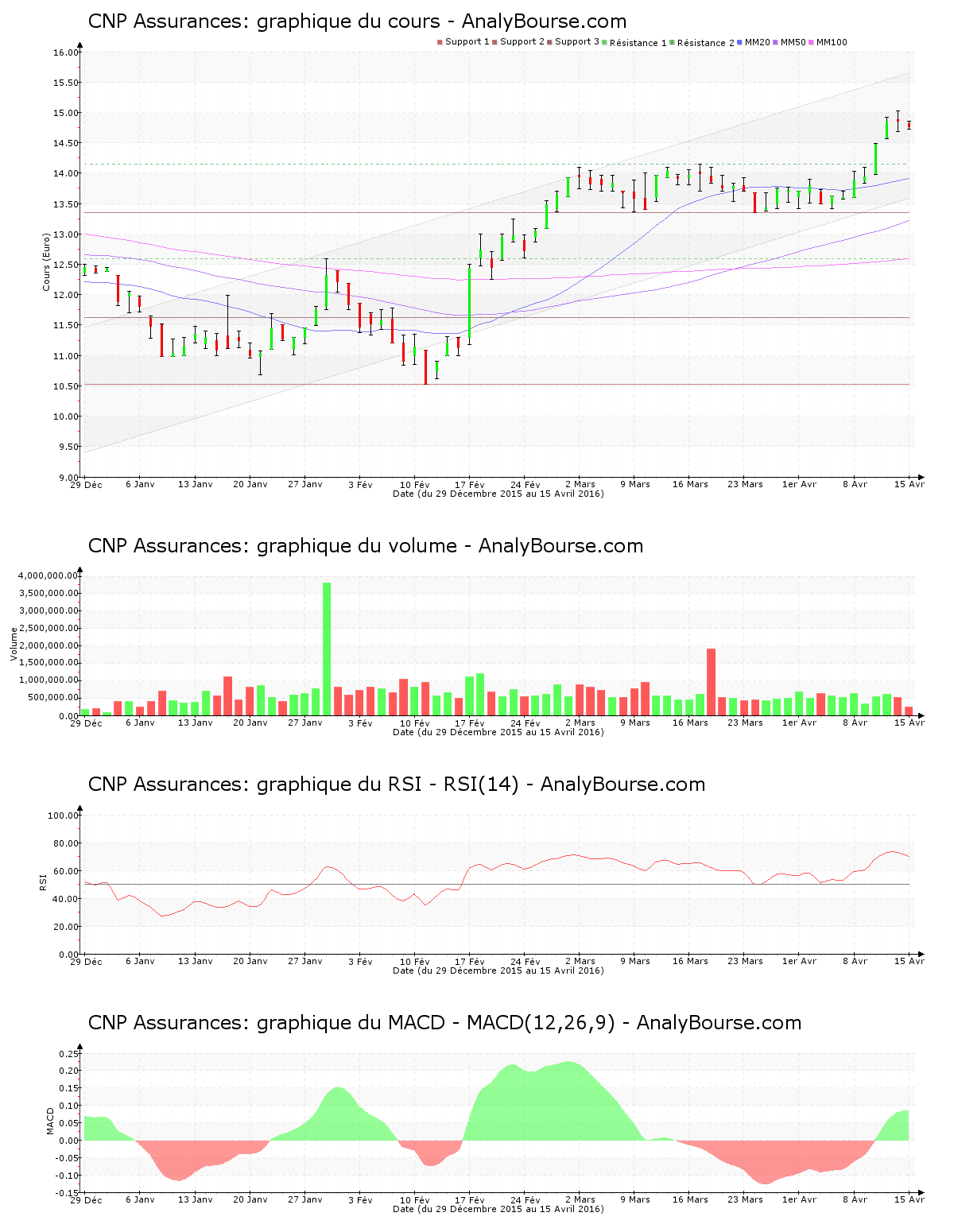Select the Résistance 1 legend label
Screen dimensions: 954x1232
point(638,43)
